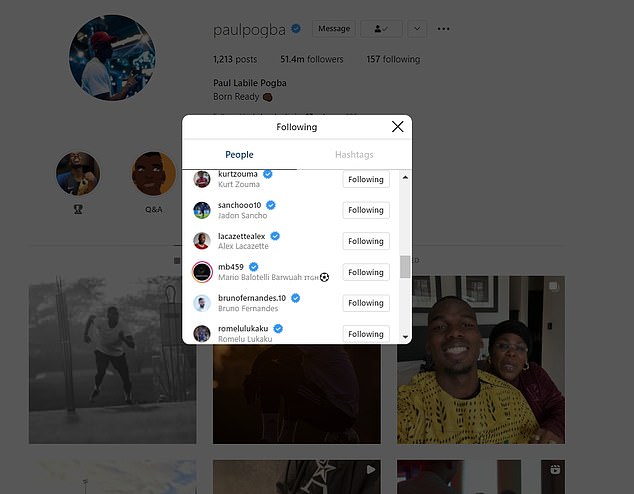Click verified badge beside brunofernandes.10
The width and height of the screenshot is (634, 494).
click(x=296, y=298)
